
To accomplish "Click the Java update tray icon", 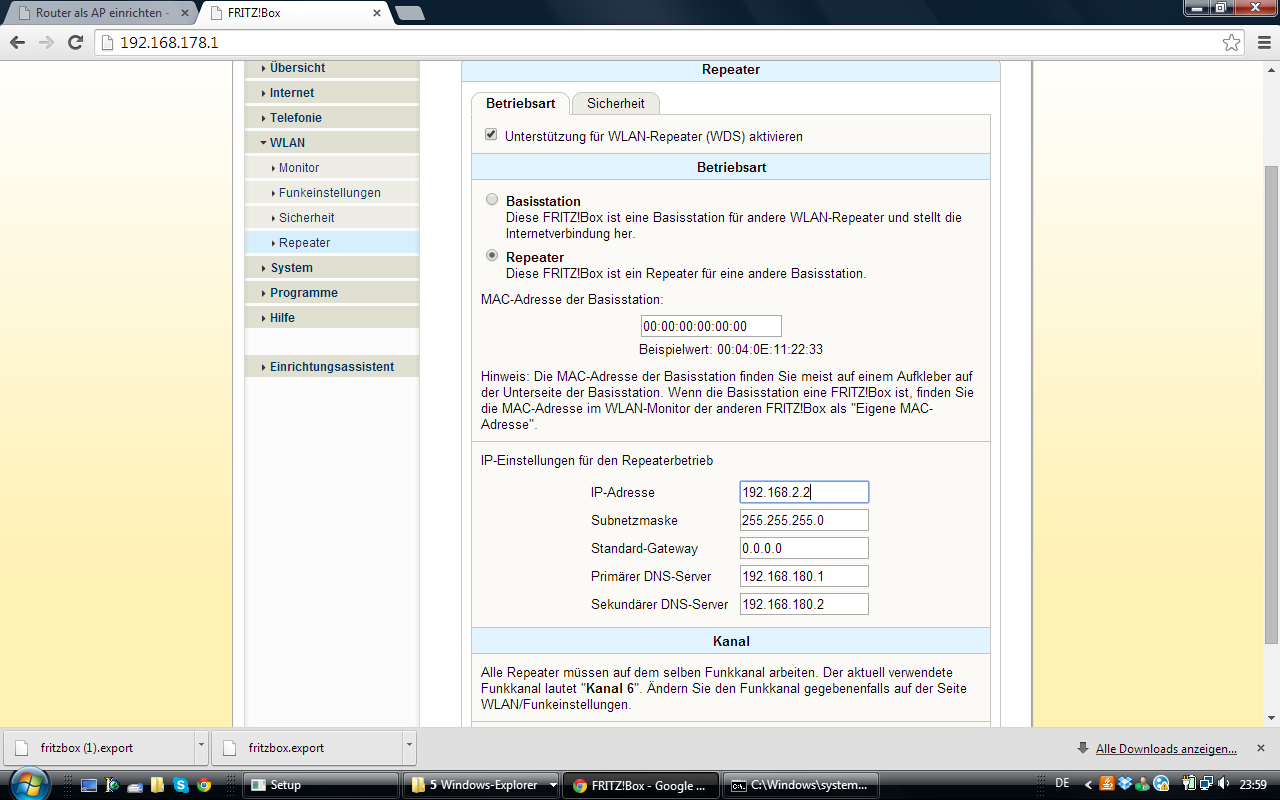I will (x=1107, y=783).
